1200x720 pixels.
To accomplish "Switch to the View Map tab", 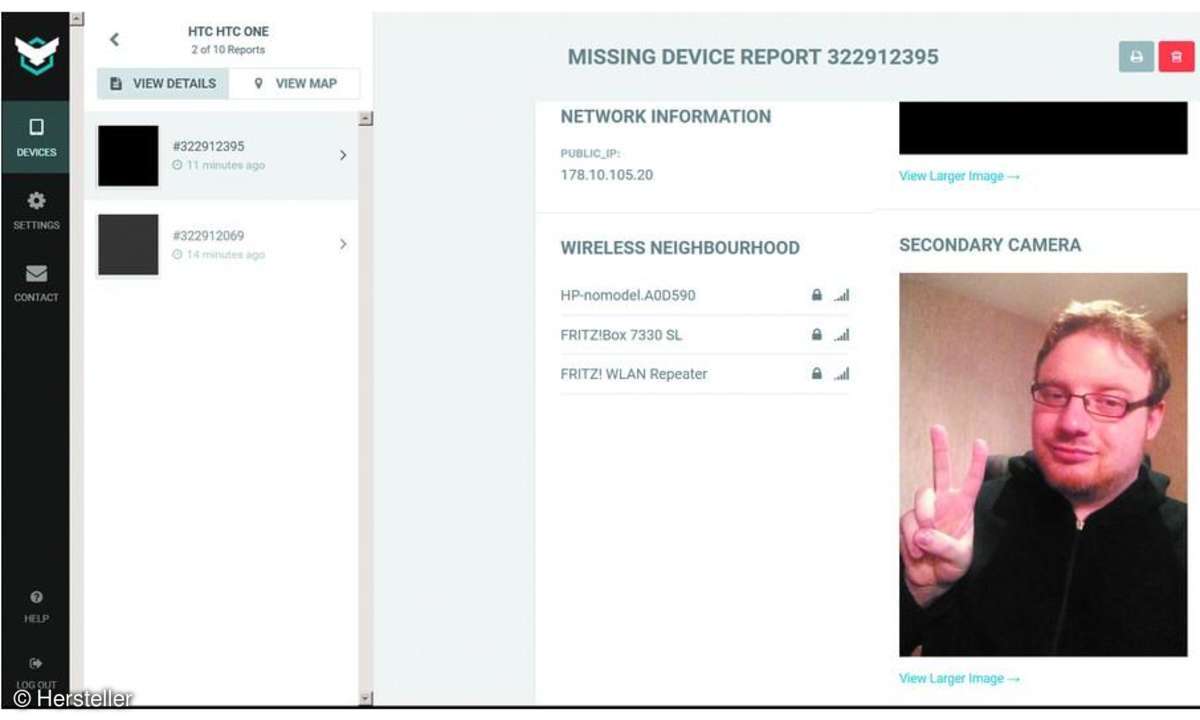I will [x=295, y=84].
